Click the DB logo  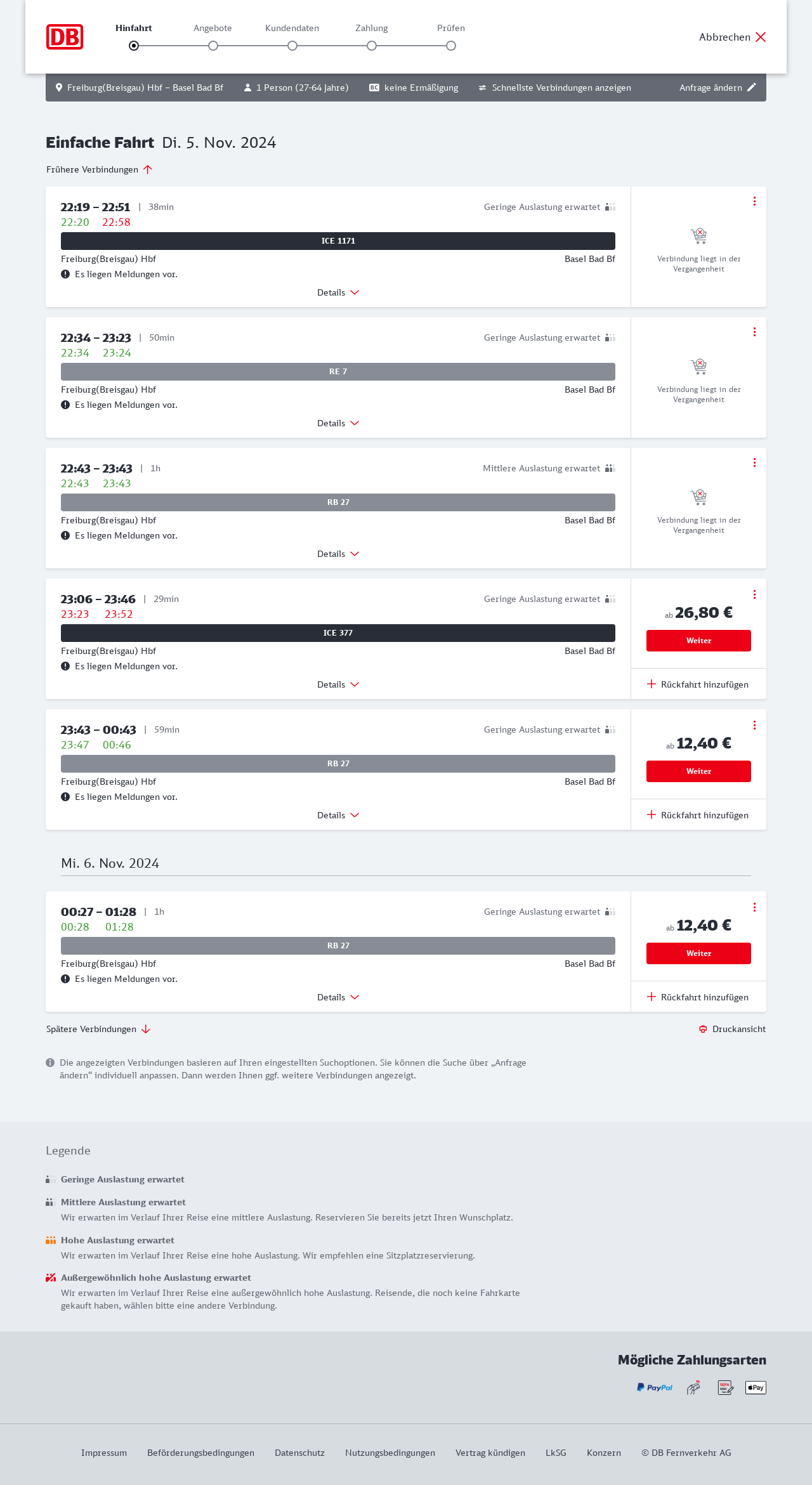65,37
